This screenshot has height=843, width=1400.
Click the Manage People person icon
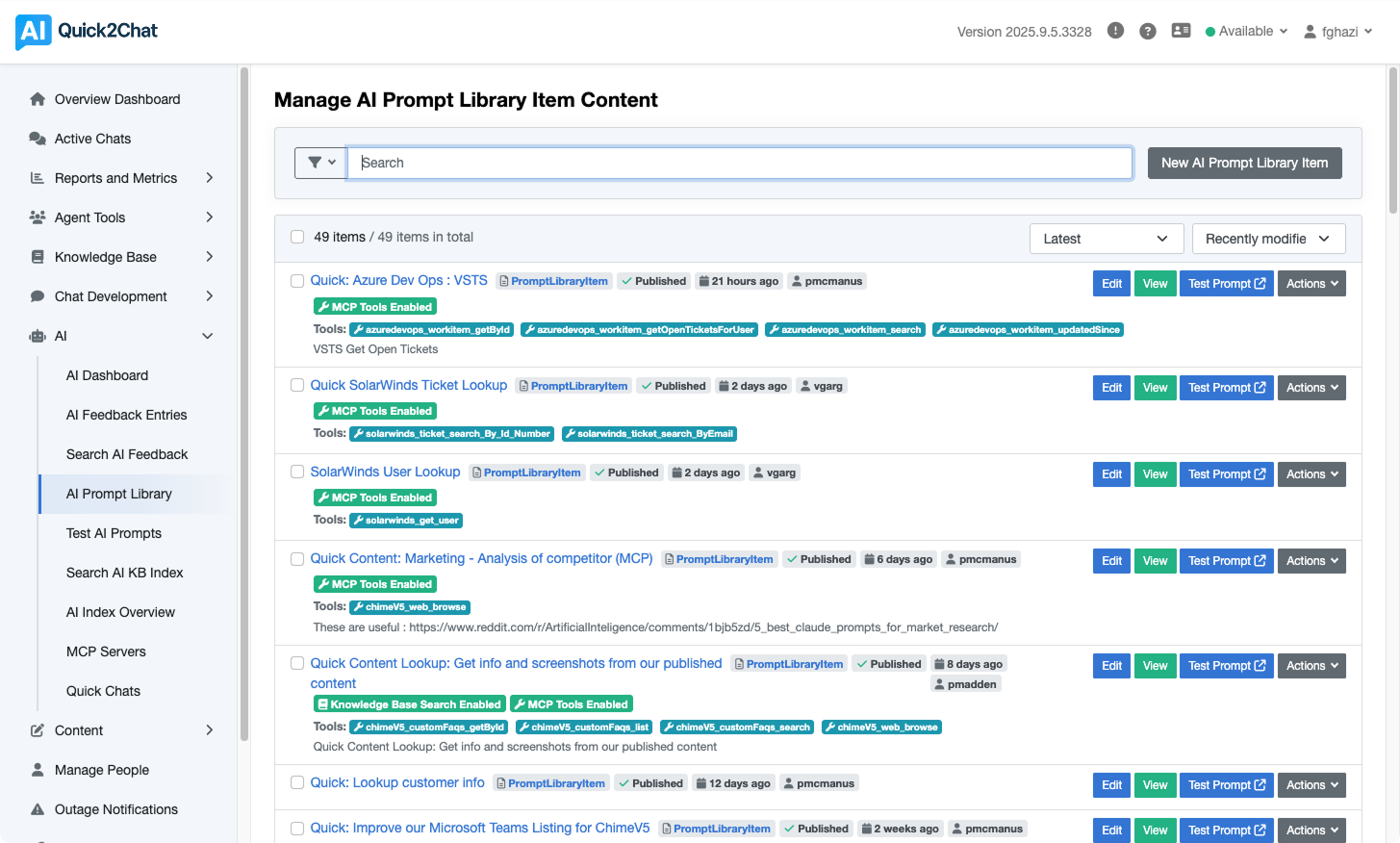[x=38, y=770]
